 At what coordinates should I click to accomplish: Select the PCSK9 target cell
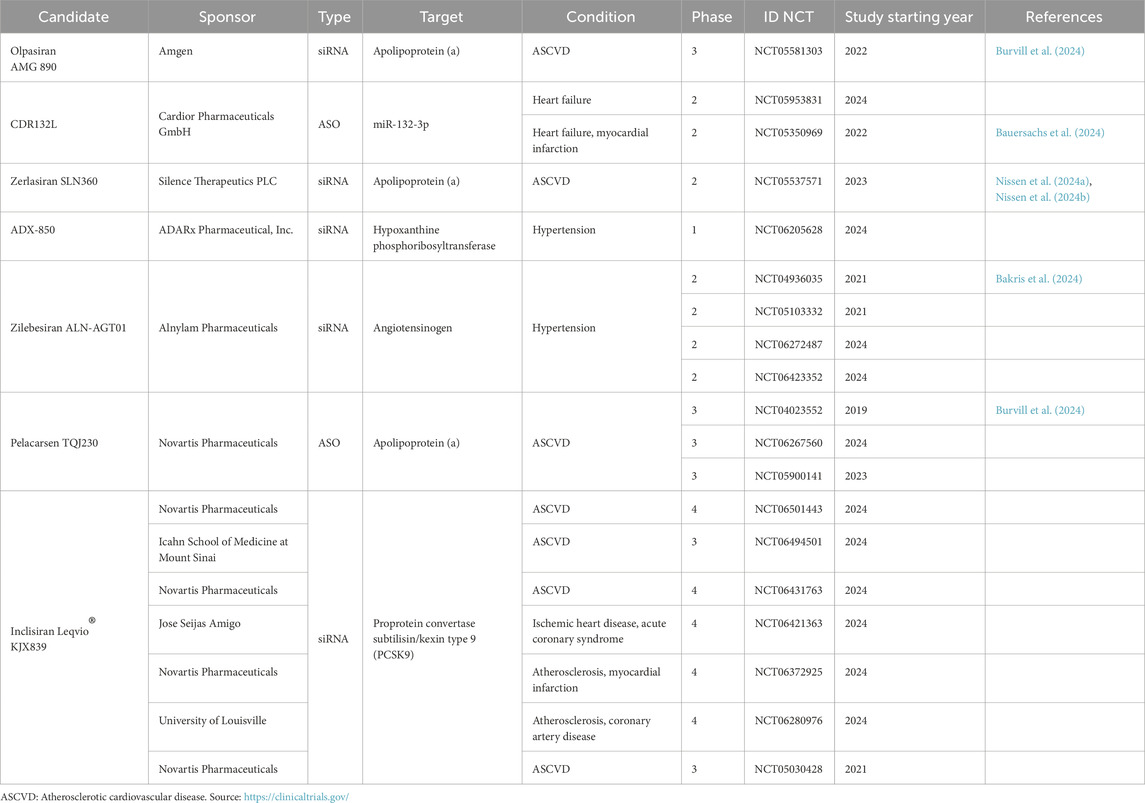pos(442,639)
